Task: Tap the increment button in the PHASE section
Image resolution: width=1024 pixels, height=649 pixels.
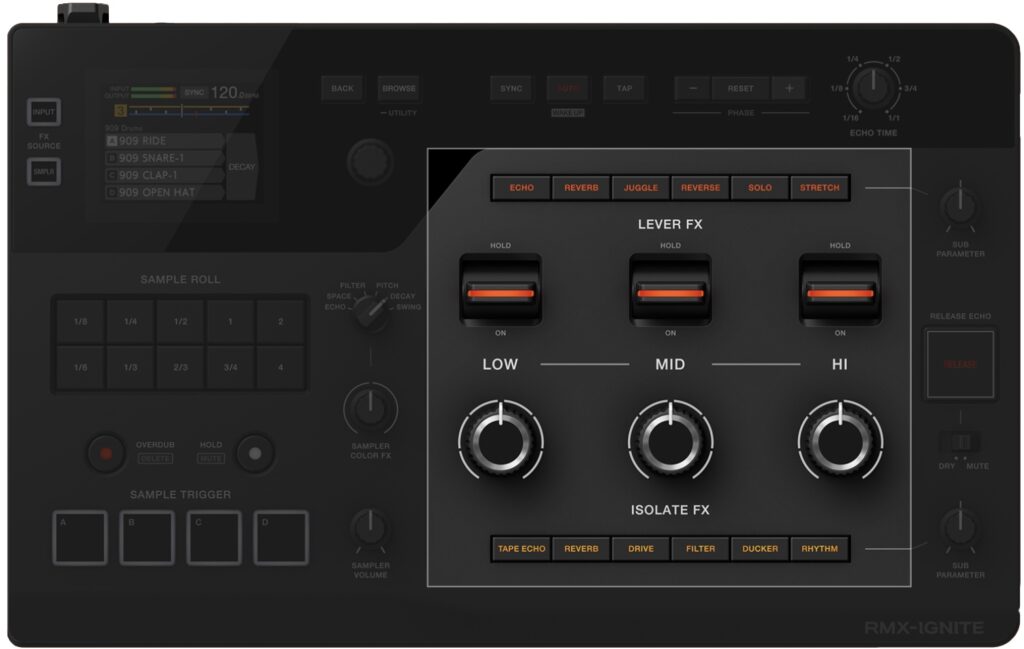Action: coord(789,88)
